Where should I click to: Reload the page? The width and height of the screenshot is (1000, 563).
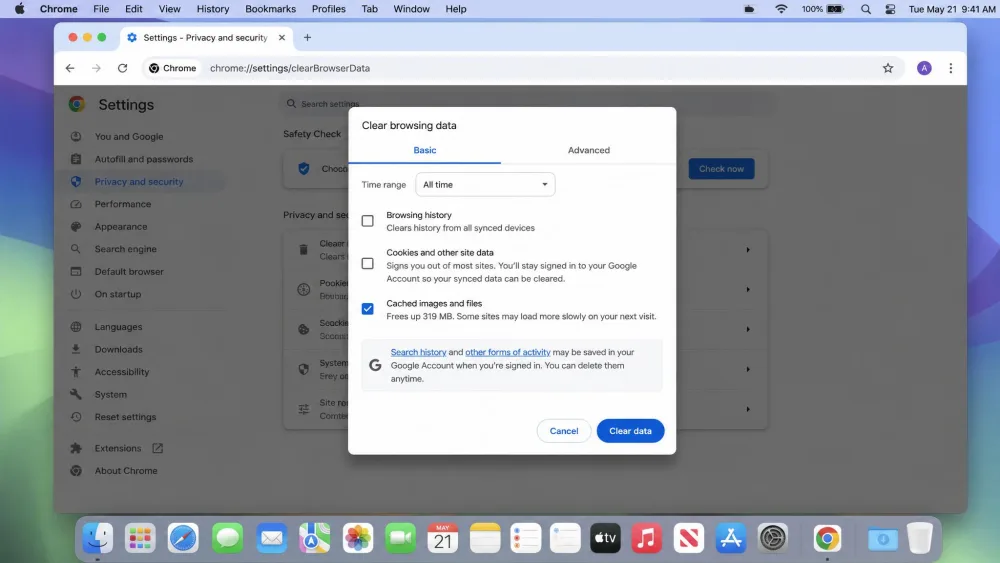click(x=122, y=68)
